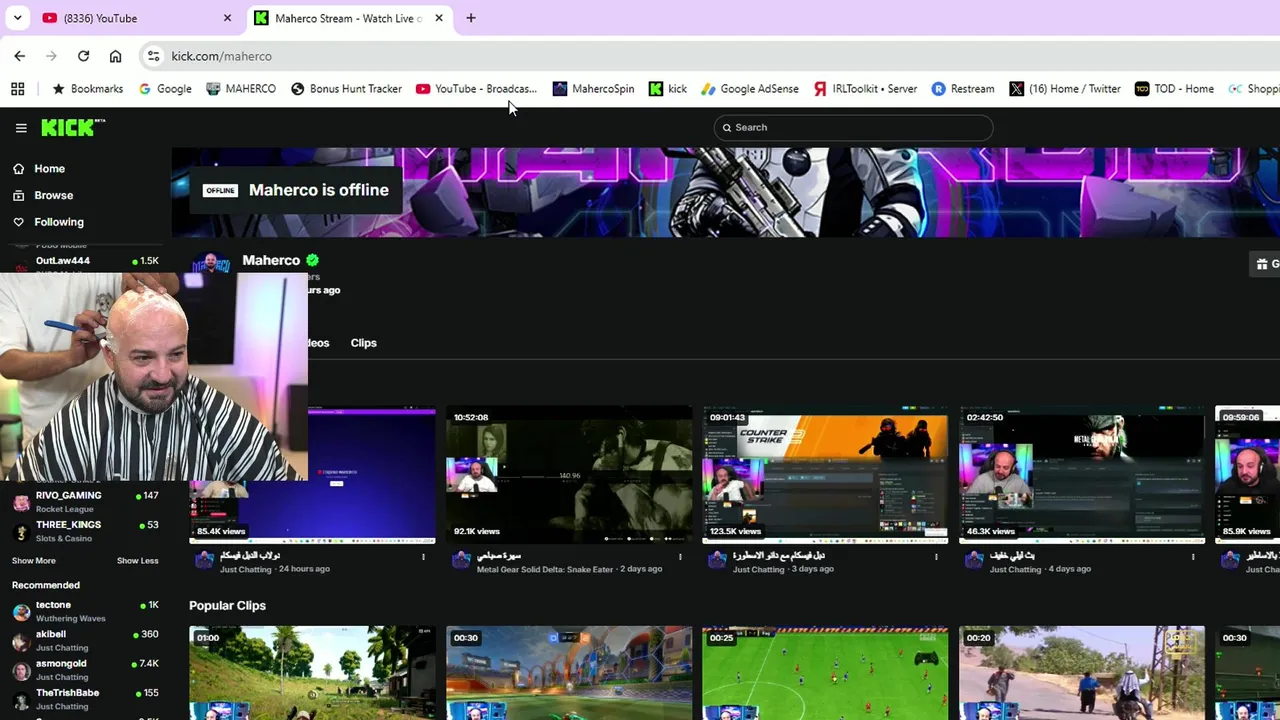Viewport: 1280px width, 720px height.
Task: Open the 02:42:50 video thumbnail
Action: coord(1082,475)
